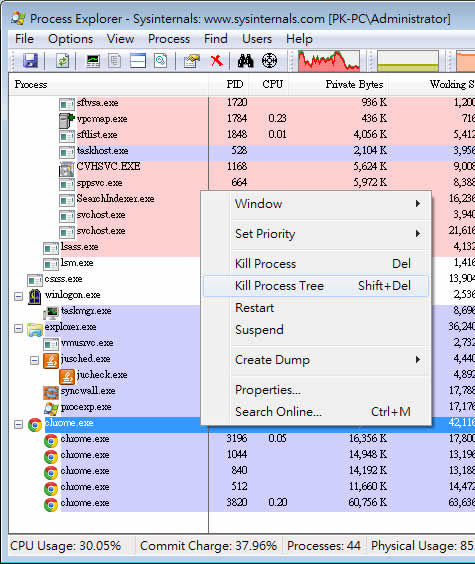Collapse the winlogon.exe tree node
Screen dimensions: 475x564
click(x=18, y=296)
